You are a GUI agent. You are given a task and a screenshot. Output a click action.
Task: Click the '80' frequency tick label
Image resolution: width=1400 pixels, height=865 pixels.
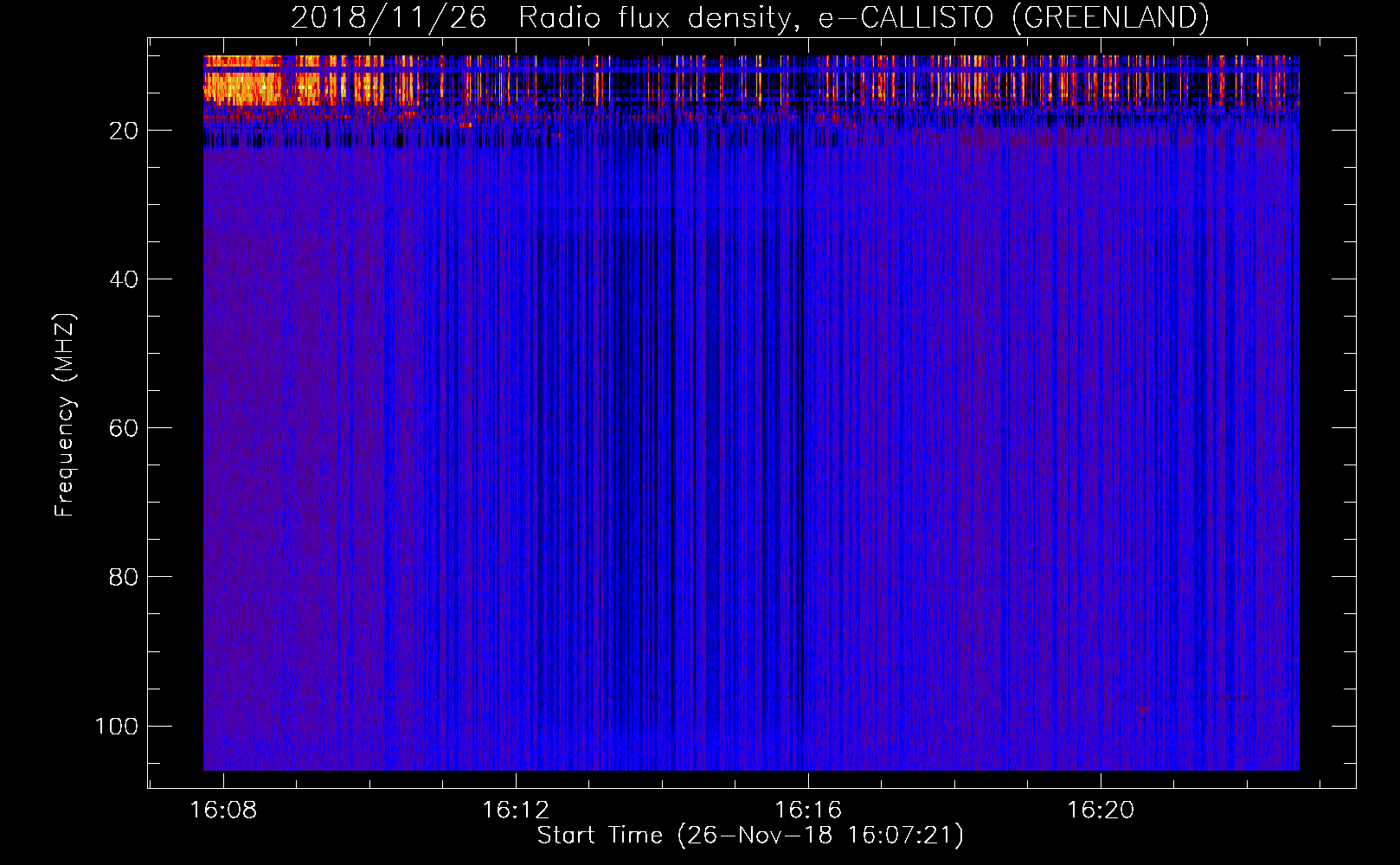click(125, 577)
